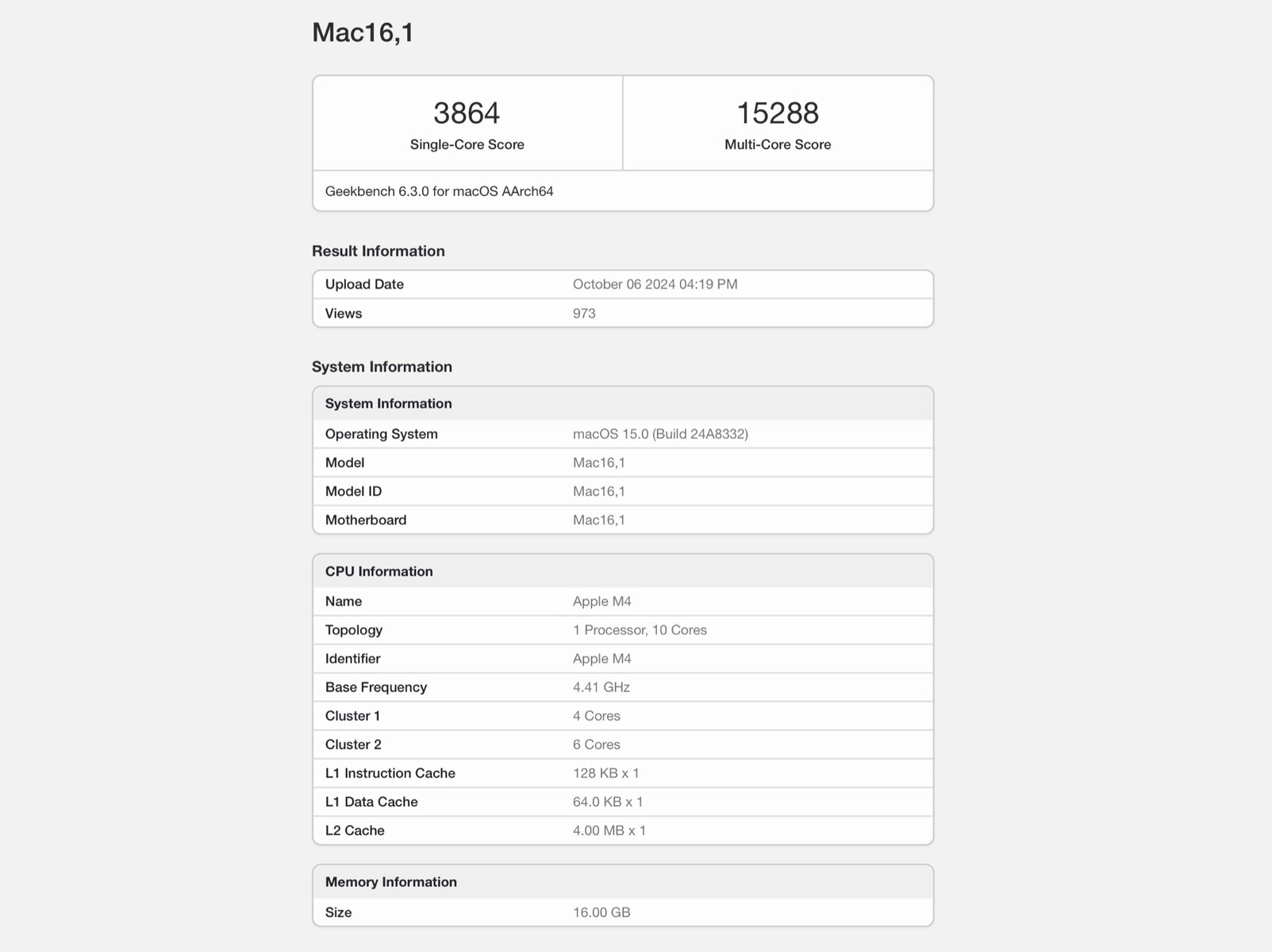Click the Identifier row's Apple M4 value

click(x=601, y=658)
